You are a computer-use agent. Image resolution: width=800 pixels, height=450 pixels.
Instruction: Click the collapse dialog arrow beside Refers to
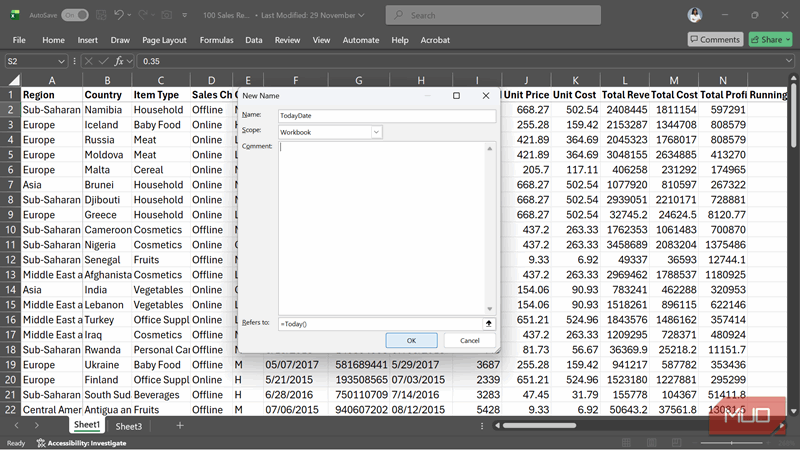489,323
